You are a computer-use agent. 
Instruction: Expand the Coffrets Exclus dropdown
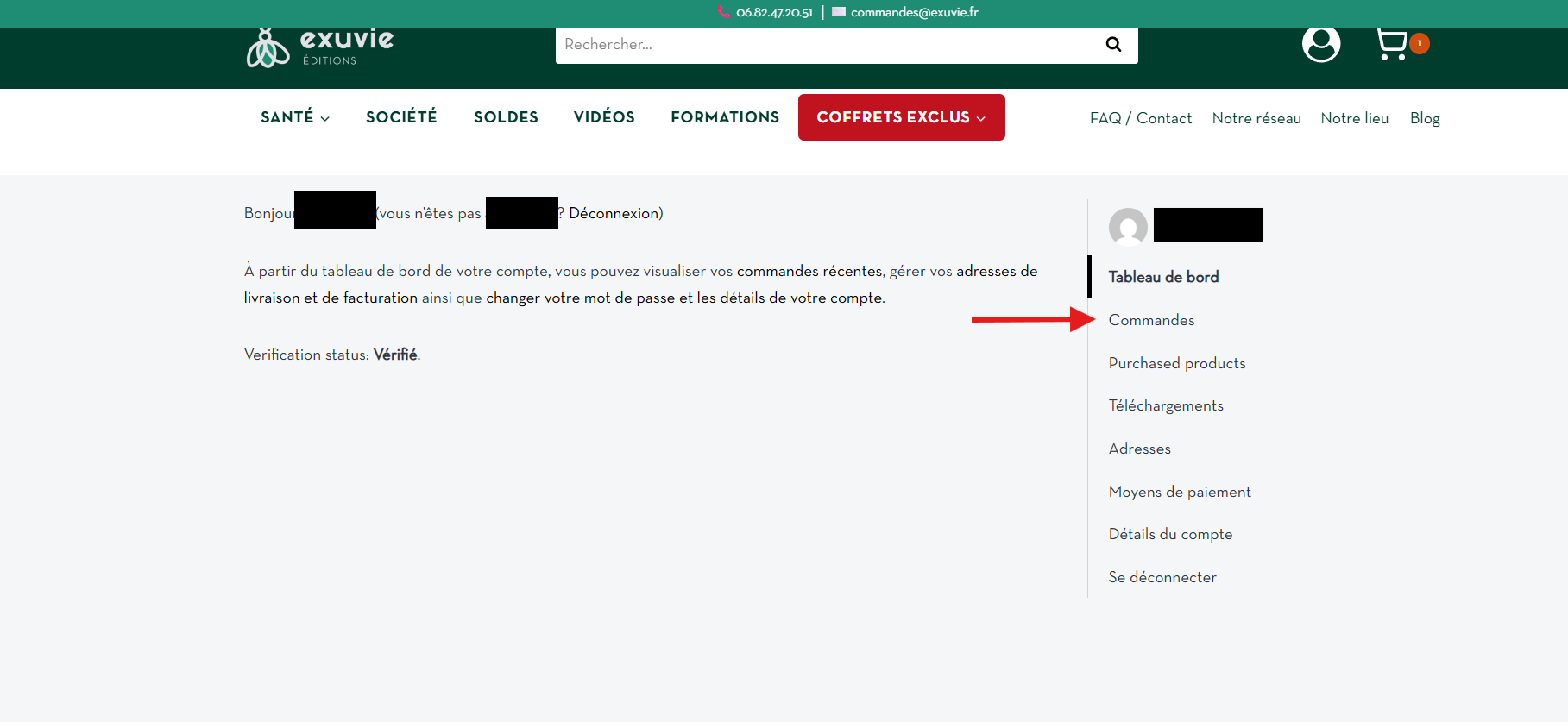pyautogui.click(x=901, y=117)
